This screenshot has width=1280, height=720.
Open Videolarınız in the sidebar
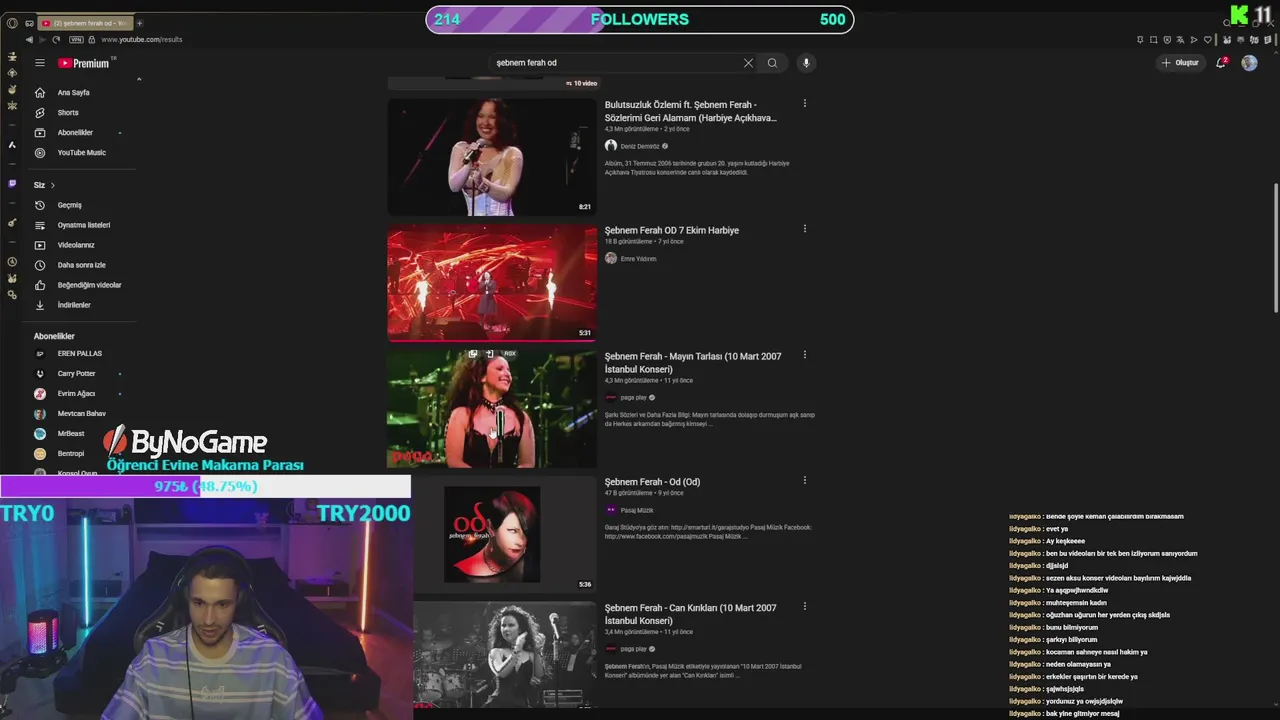click(75, 245)
